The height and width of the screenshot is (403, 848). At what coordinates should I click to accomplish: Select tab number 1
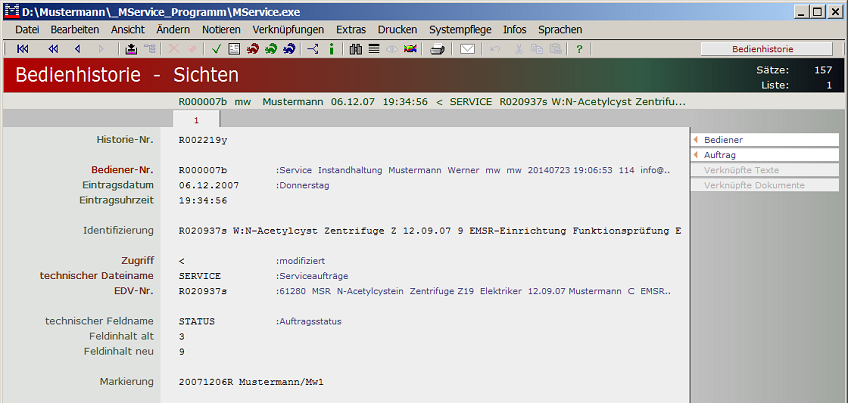[x=196, y=120]
